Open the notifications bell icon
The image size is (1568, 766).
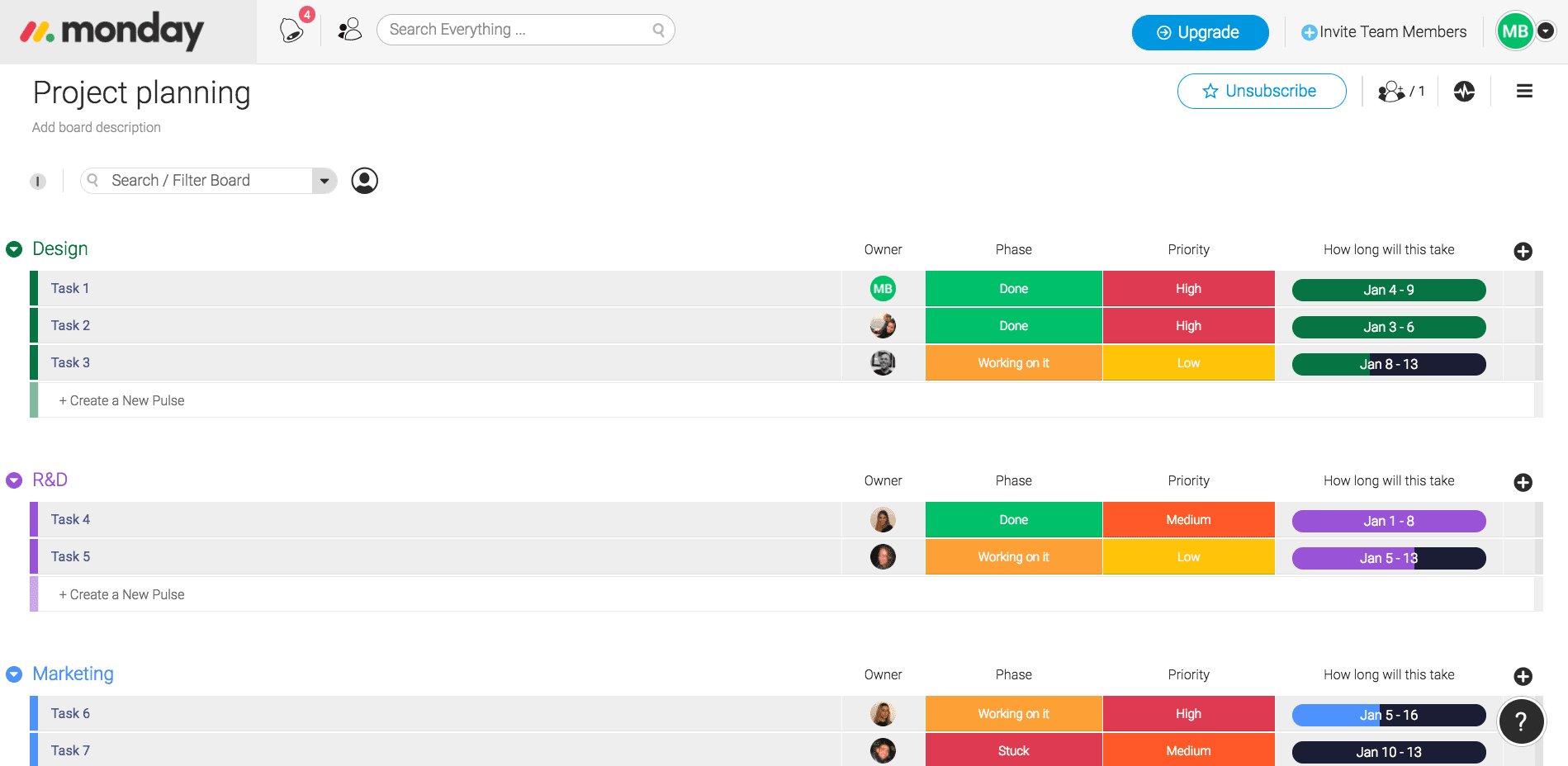(291, 31)
